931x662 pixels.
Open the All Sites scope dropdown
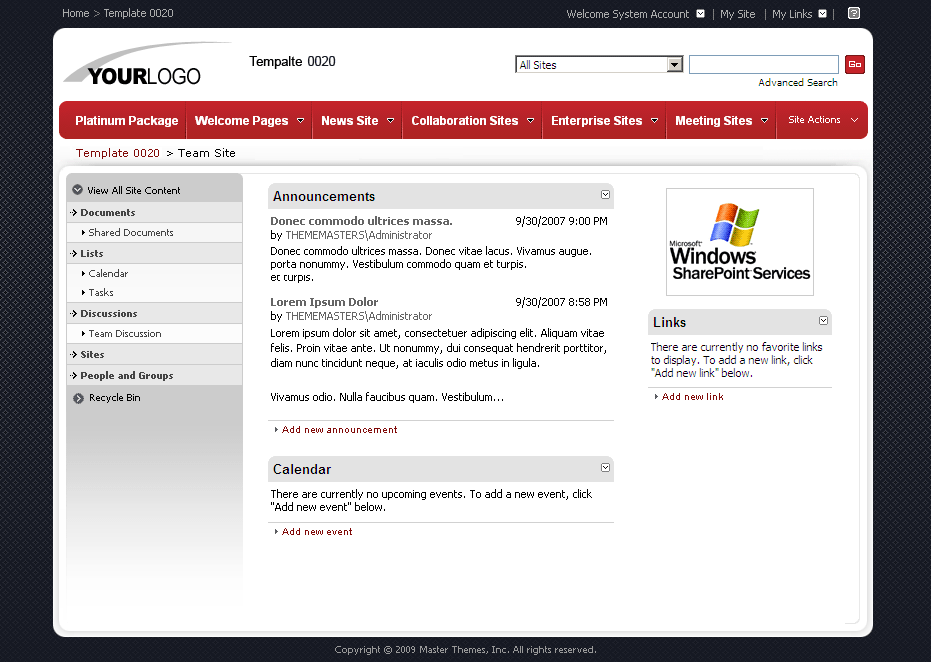(x=675, y=63)
